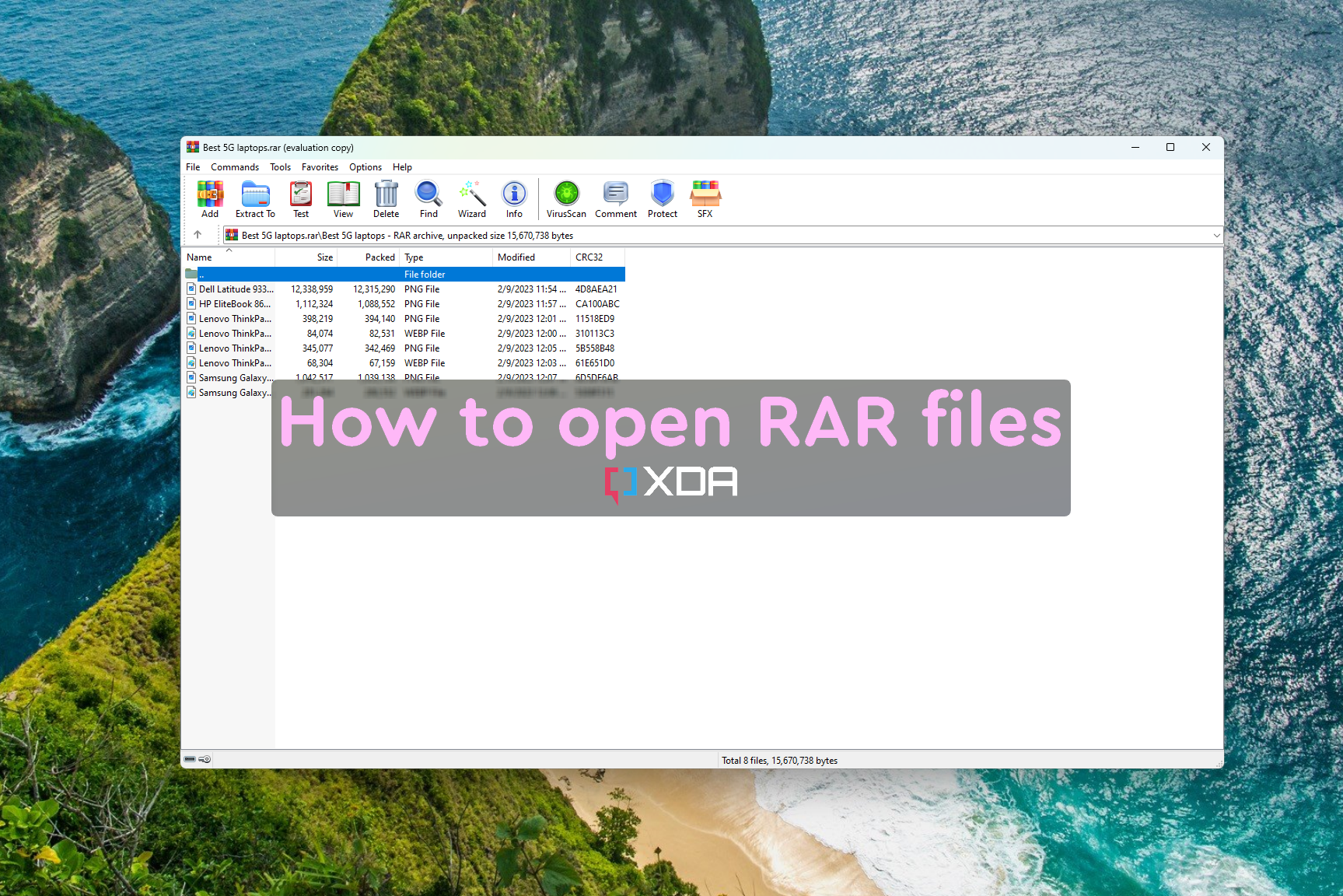This screenshot has height=896, width=1343.
Task: Sort files by the Size column header
Action: click(x=325, y=257)
